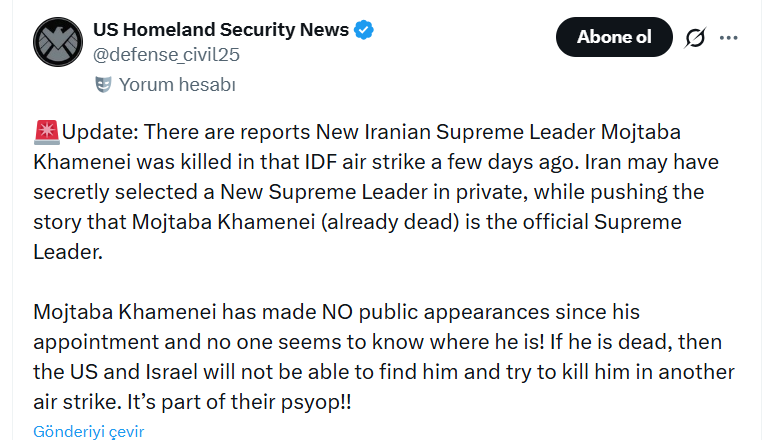766x440 pixels.
Task: Click the word "Update:" in the post
Action: click(x=104, y=133)
